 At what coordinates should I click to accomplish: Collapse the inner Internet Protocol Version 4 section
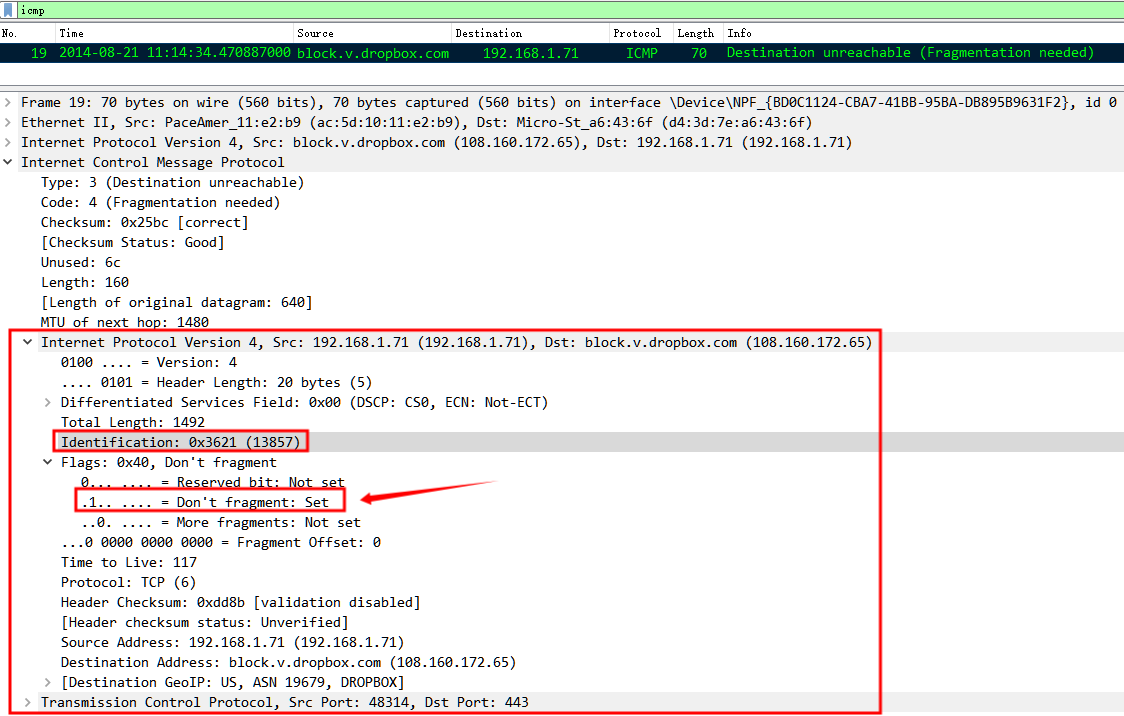27,342
